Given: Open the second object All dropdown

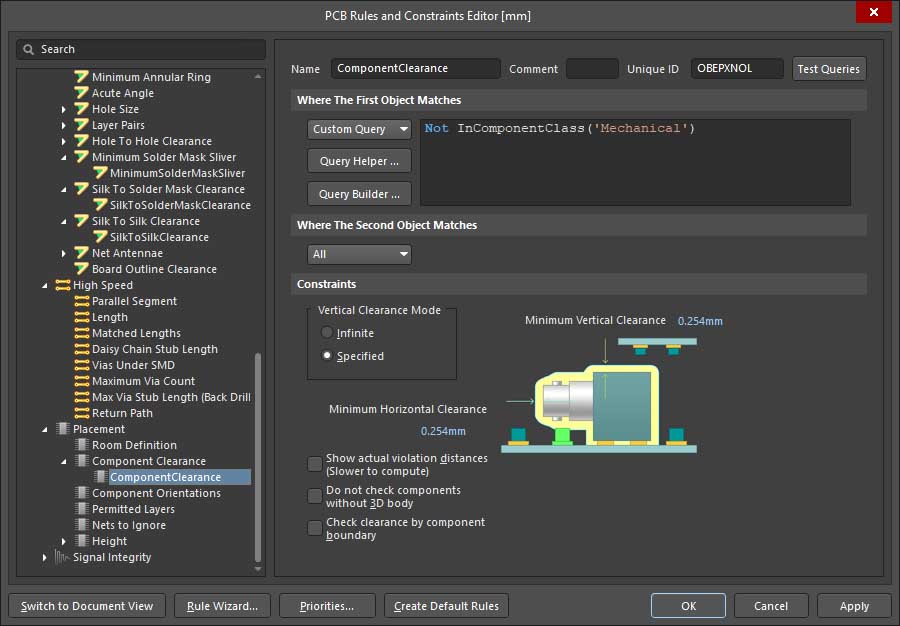Looking at the screenshot, I should point(359,254).
